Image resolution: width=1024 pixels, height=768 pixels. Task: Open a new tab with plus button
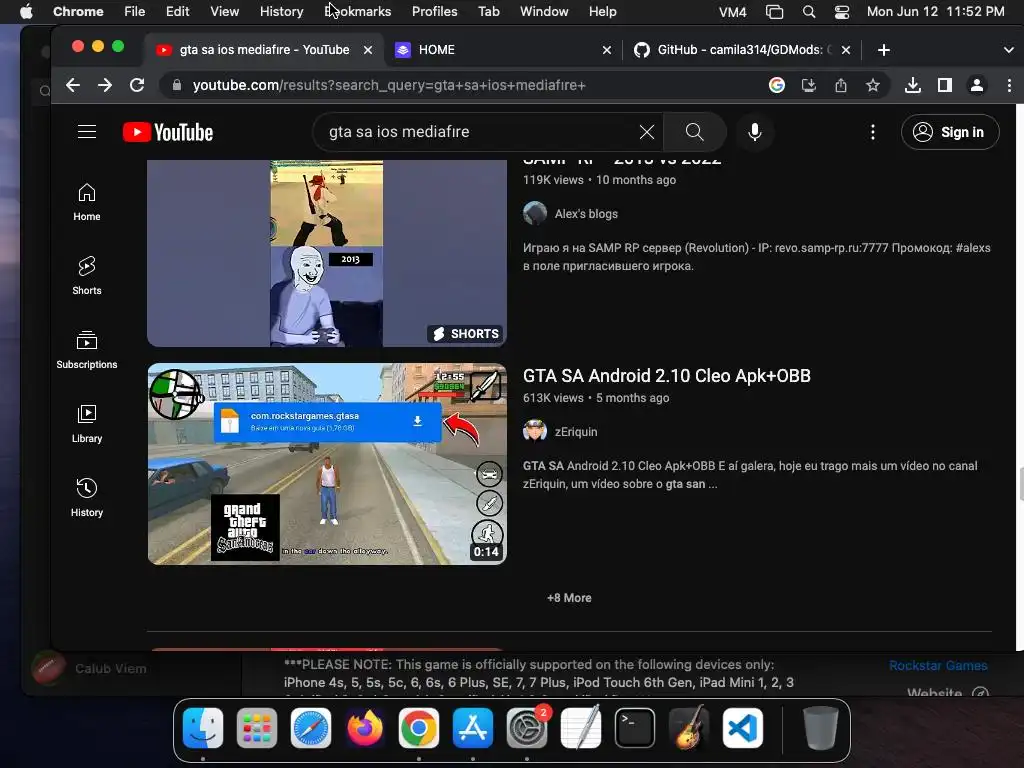pos(884,50)
